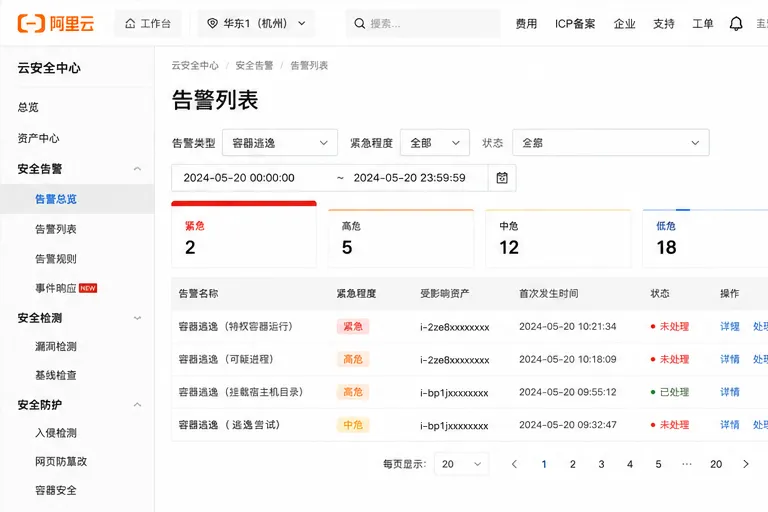This screenshot has height=512, width=768.
Task: Open 支持 in top navigation
Action: point(664,24)
